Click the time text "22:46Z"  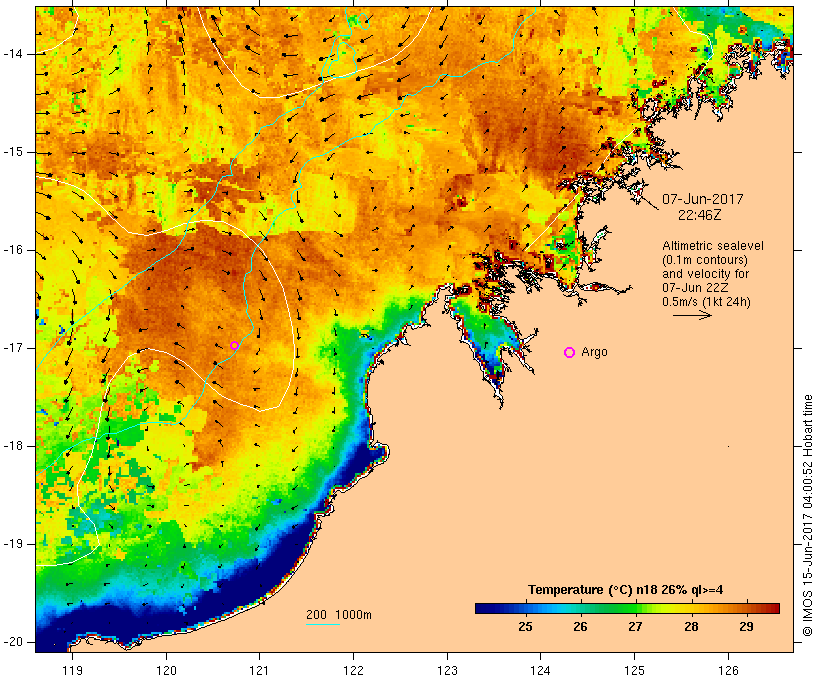click(x=700, y=215)
